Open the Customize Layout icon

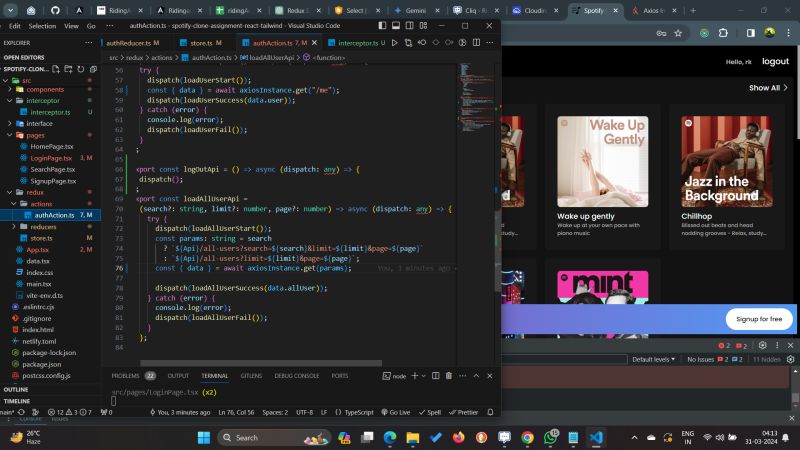(423, 26)
